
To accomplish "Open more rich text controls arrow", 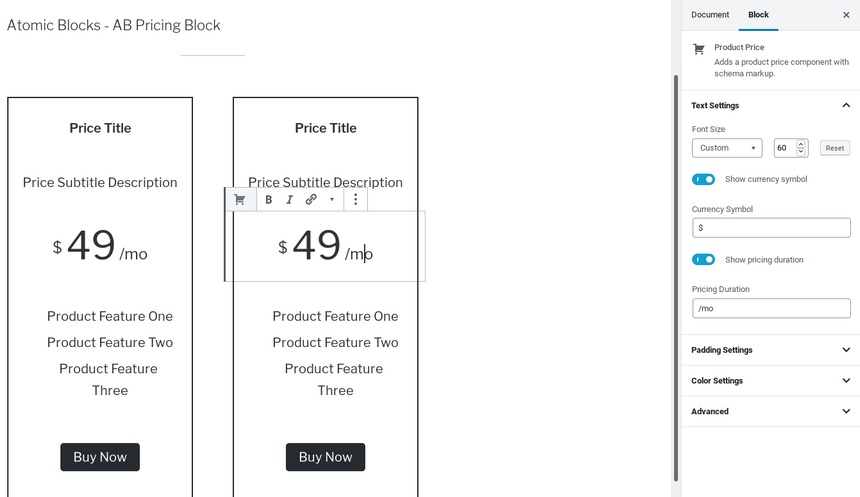I will [332, 200].
